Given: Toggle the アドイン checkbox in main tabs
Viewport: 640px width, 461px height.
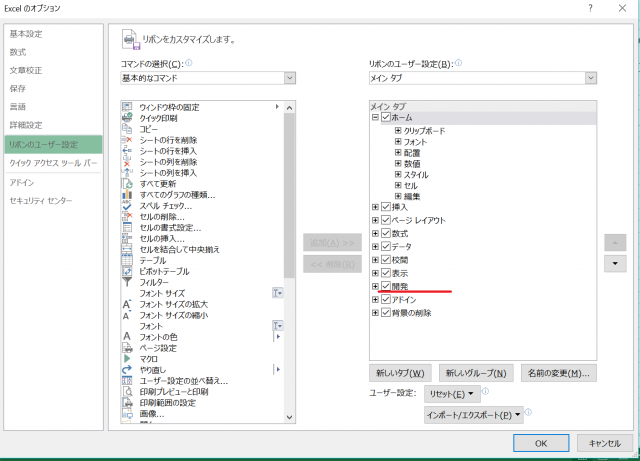Looking at the screenshot, I should pyautogui.click(x=386, y=299).
